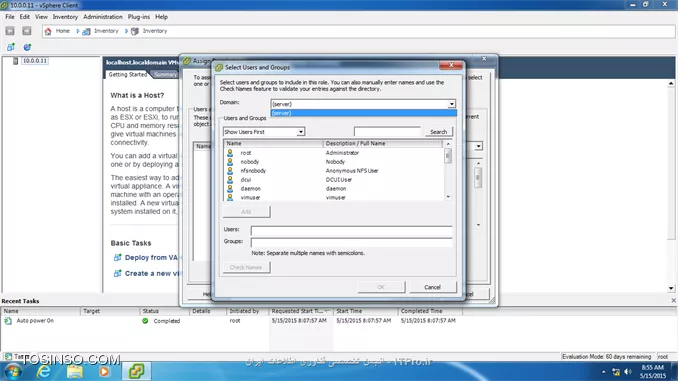Select the DCUI User description

pyautogui.click(x=339, y=179)
